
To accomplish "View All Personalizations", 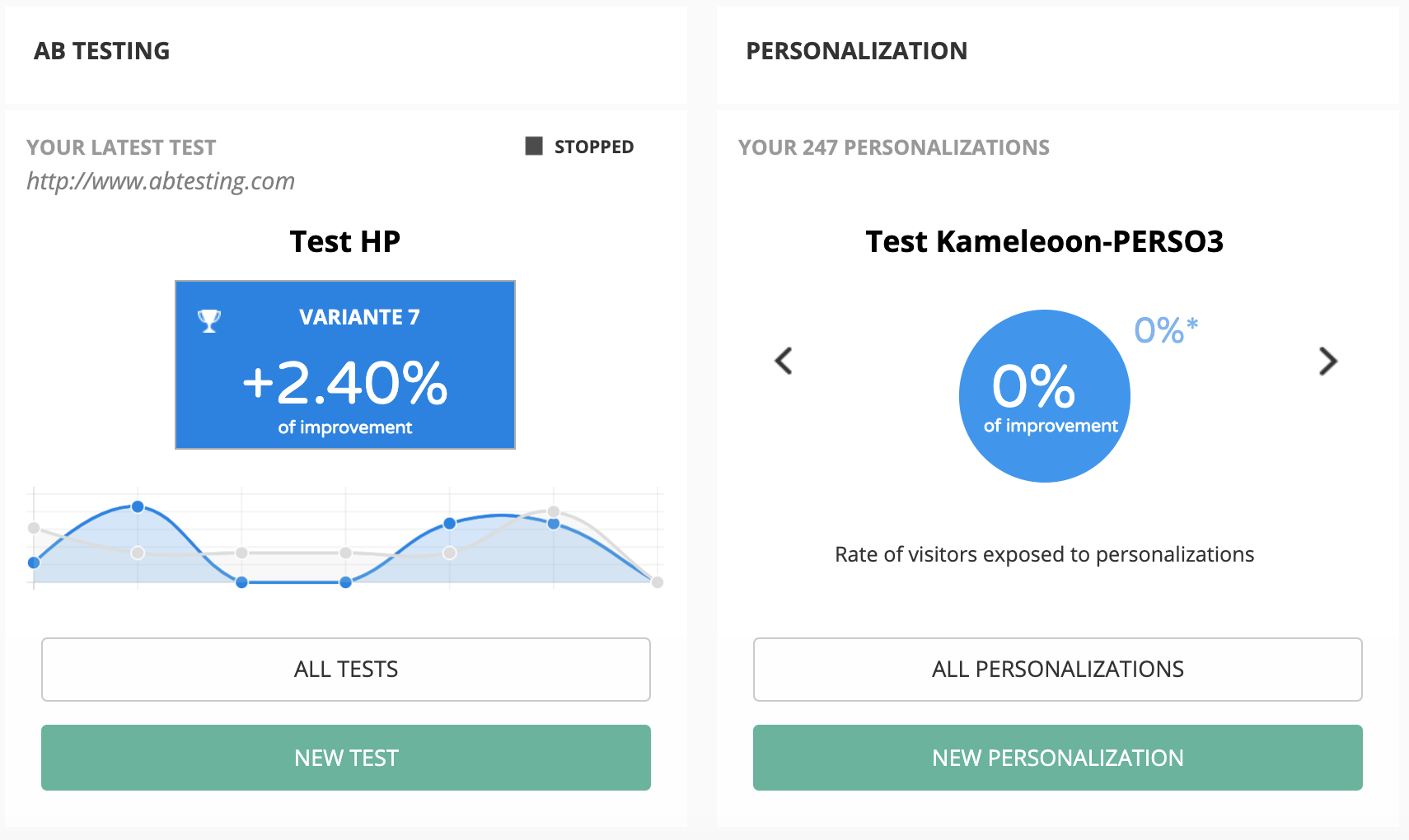I will click(x=1058, y=670).
